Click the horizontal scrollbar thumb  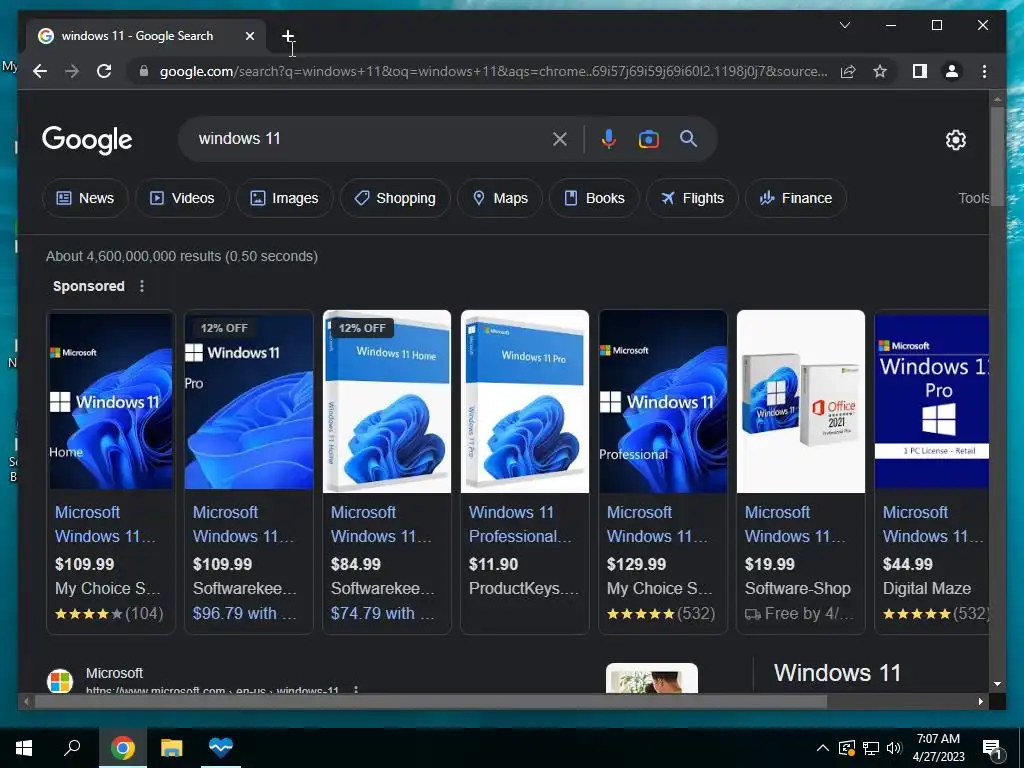[x=430, y=701]
